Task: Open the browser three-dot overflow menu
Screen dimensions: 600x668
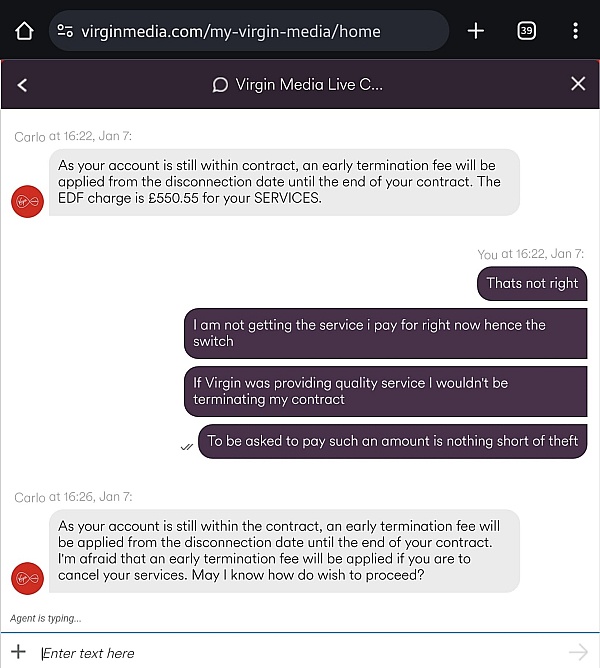Action: (x=575, y=31)
